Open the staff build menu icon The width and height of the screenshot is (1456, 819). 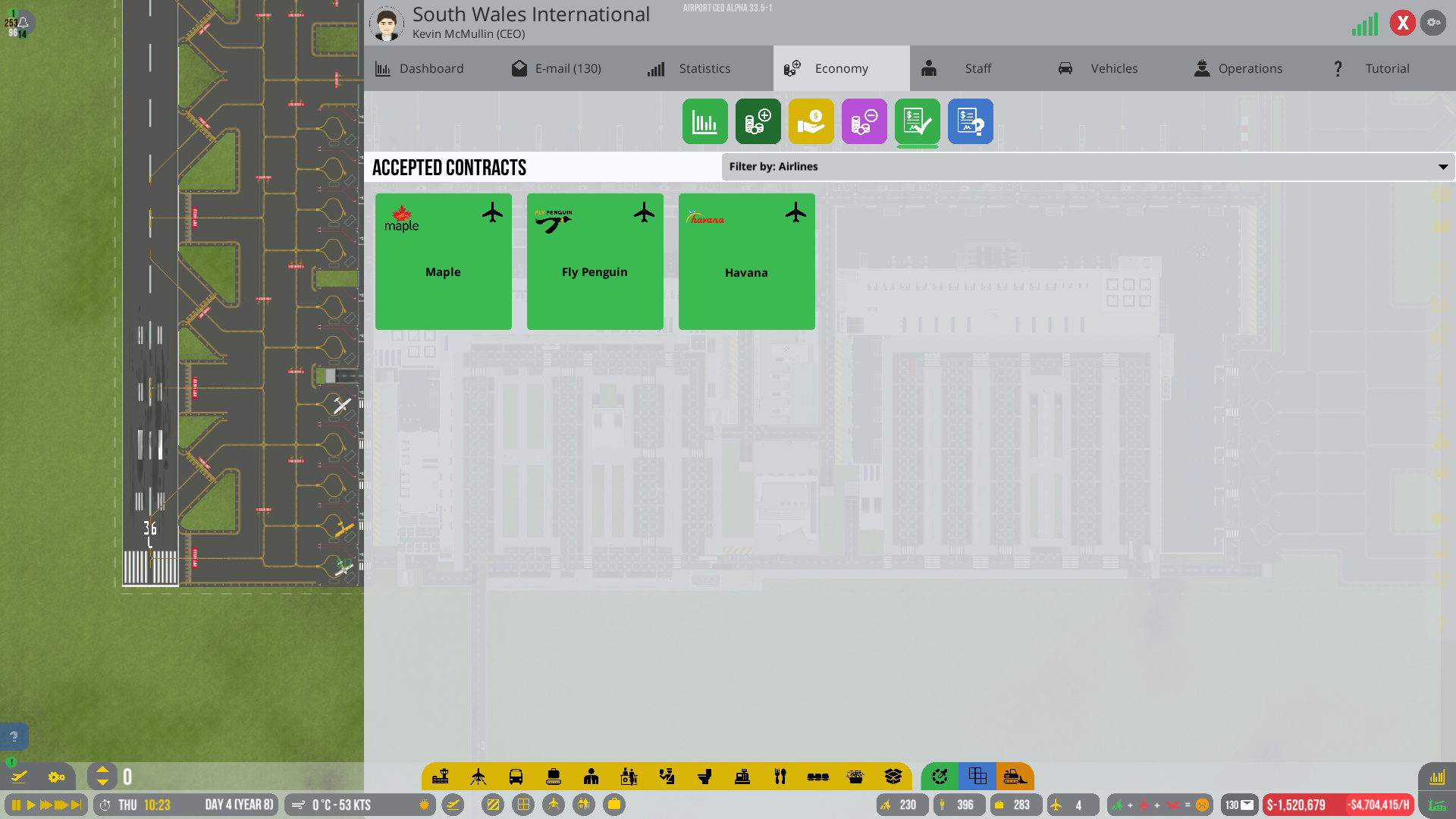click(591, 777)
